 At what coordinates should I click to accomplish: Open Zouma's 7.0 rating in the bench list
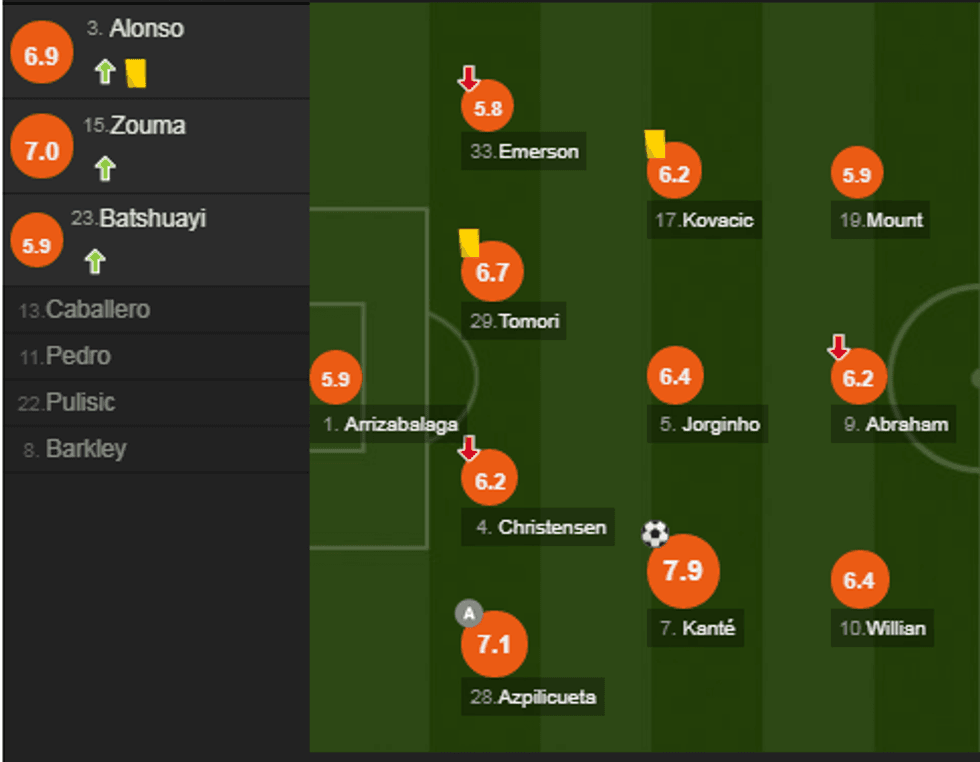pyautogui.click(x=35, y=151)
